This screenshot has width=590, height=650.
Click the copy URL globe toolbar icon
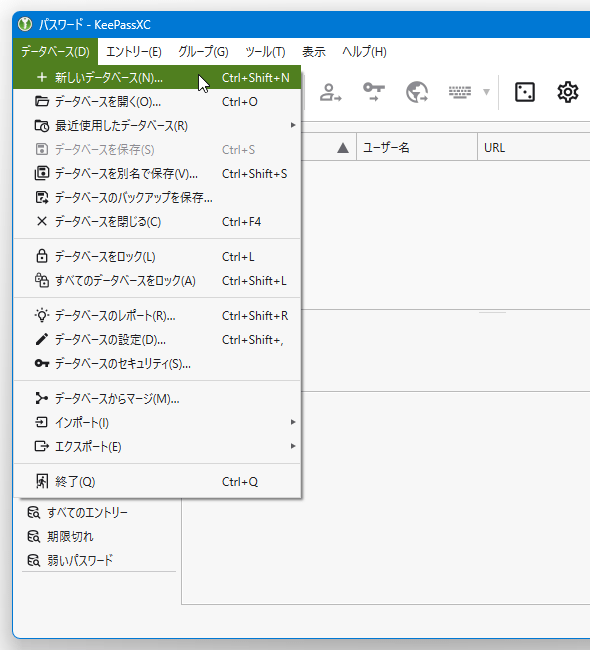[x=417, y=92]
